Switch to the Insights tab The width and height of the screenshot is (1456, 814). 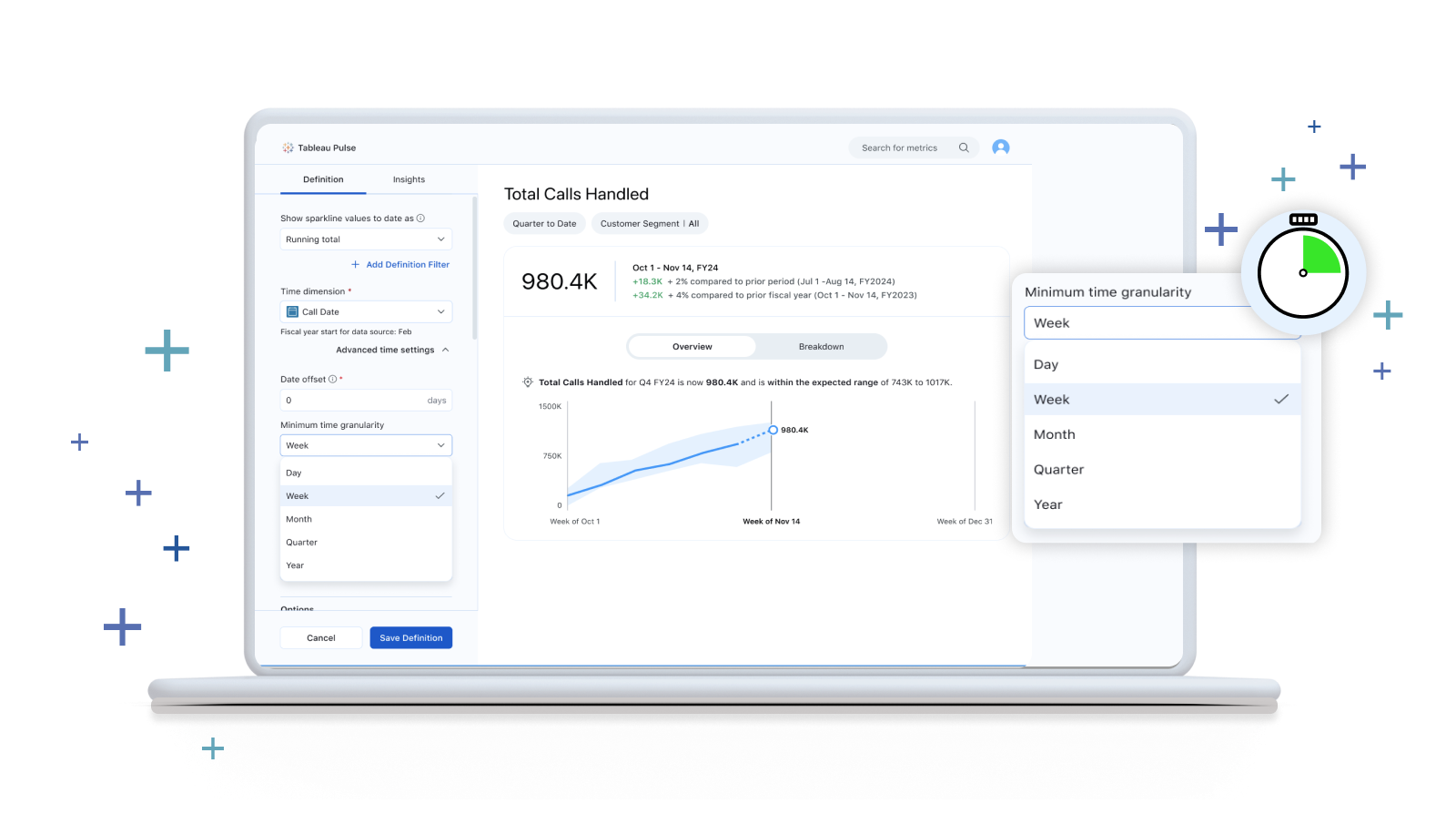(409, 179)
